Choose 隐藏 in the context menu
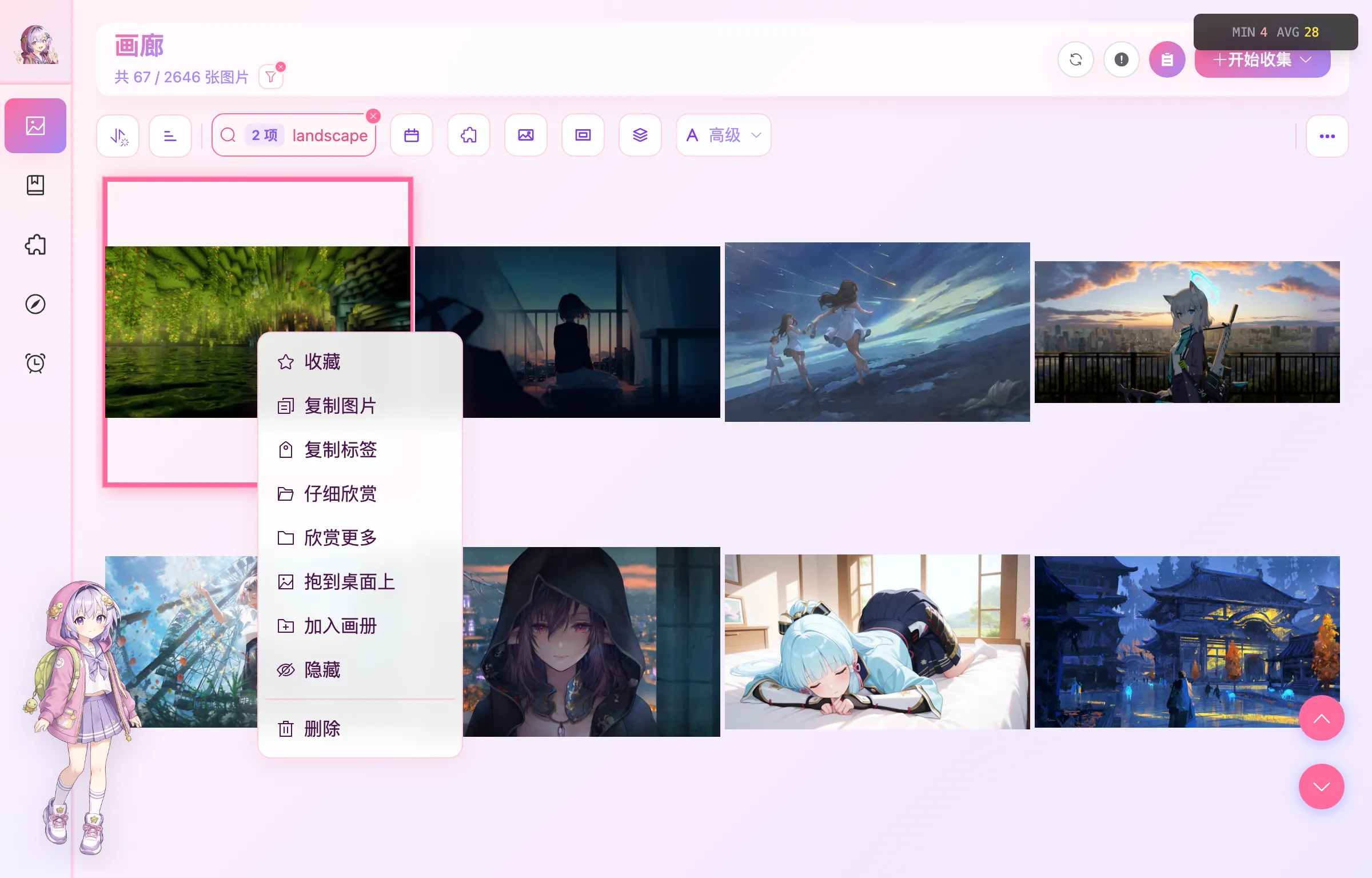The image size is (1372, 878). coord(360,670)
